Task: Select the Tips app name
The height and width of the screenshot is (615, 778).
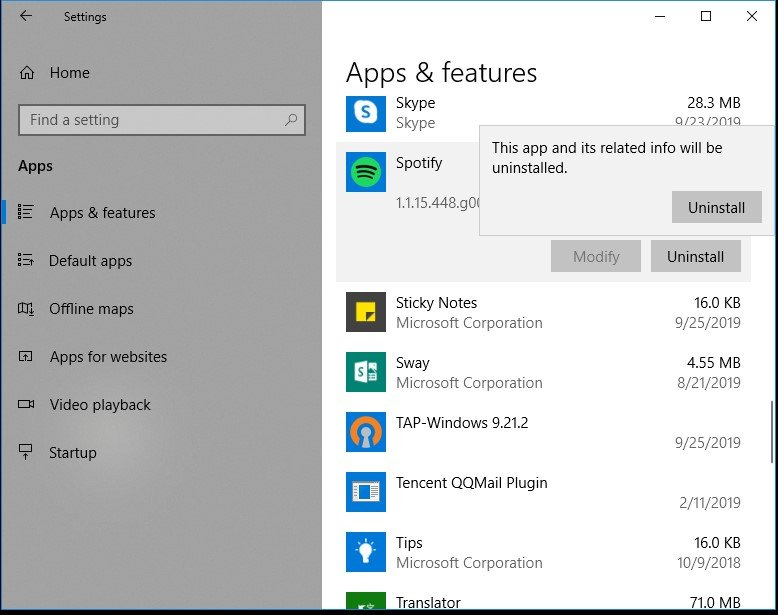Action: (x=409, y=543)
